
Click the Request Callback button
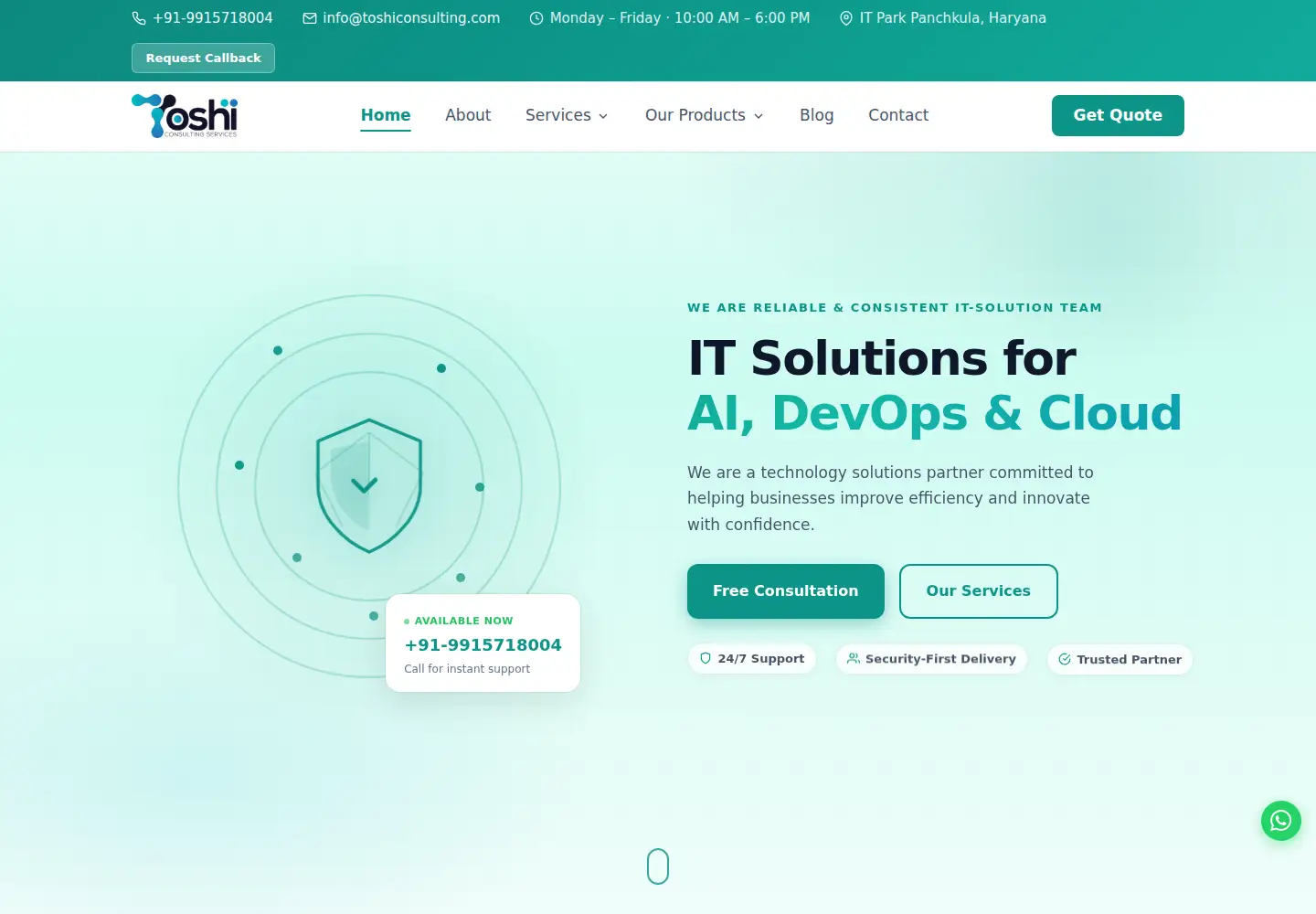(203, 58)
